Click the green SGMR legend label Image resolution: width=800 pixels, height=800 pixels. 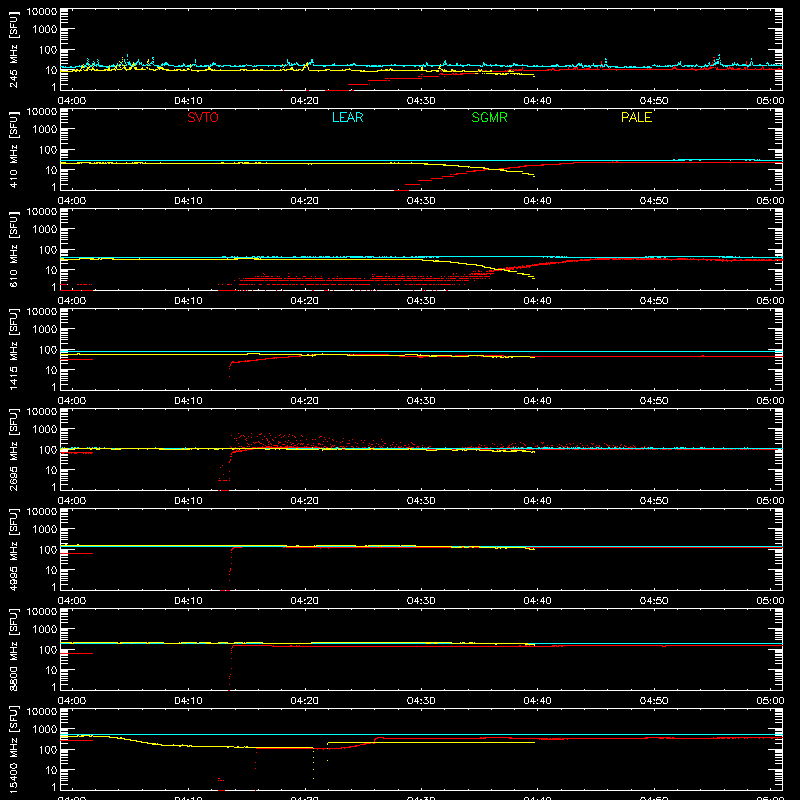(x=489, y=117)
